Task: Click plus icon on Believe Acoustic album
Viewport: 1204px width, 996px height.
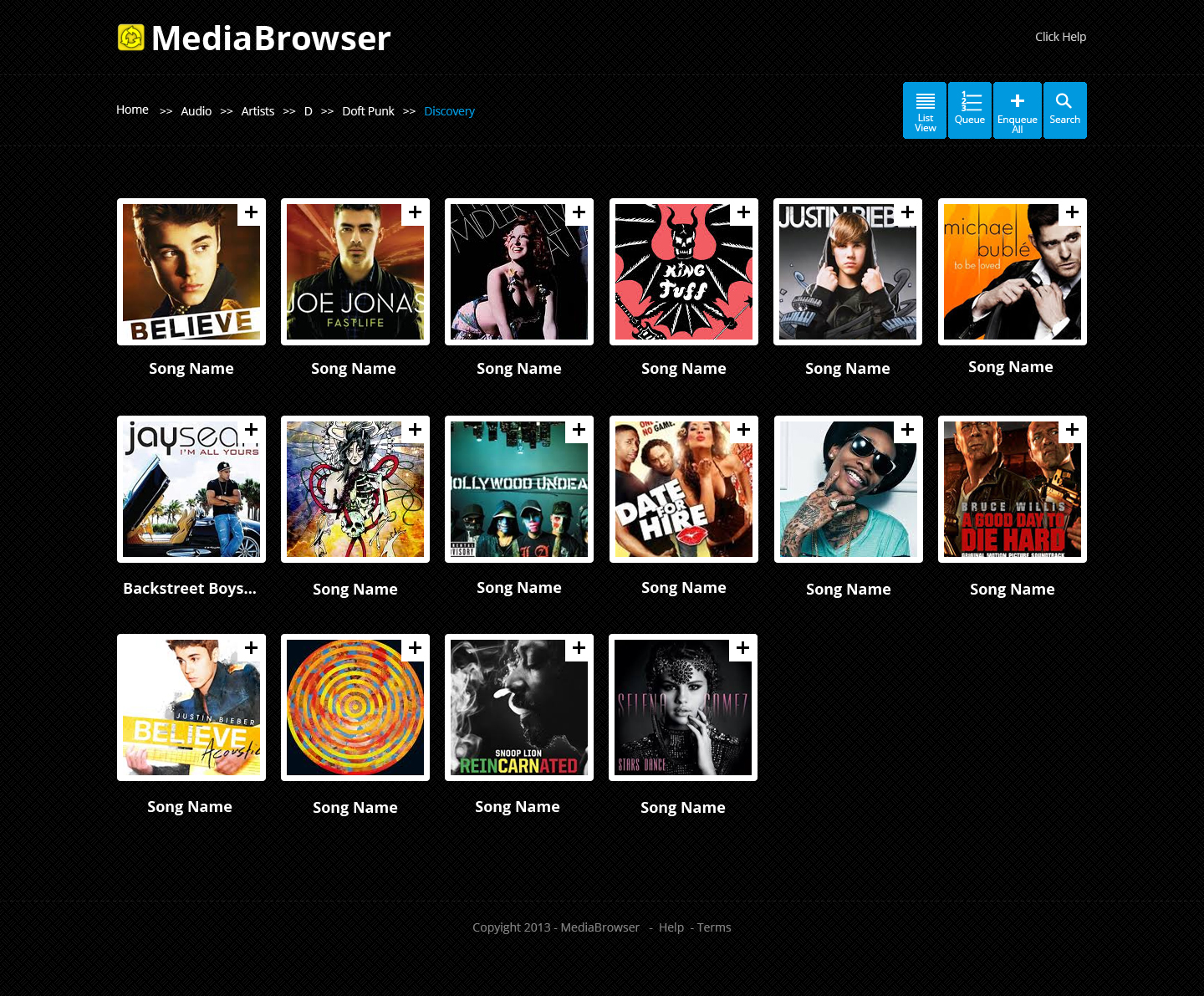Action: point(251,648)
